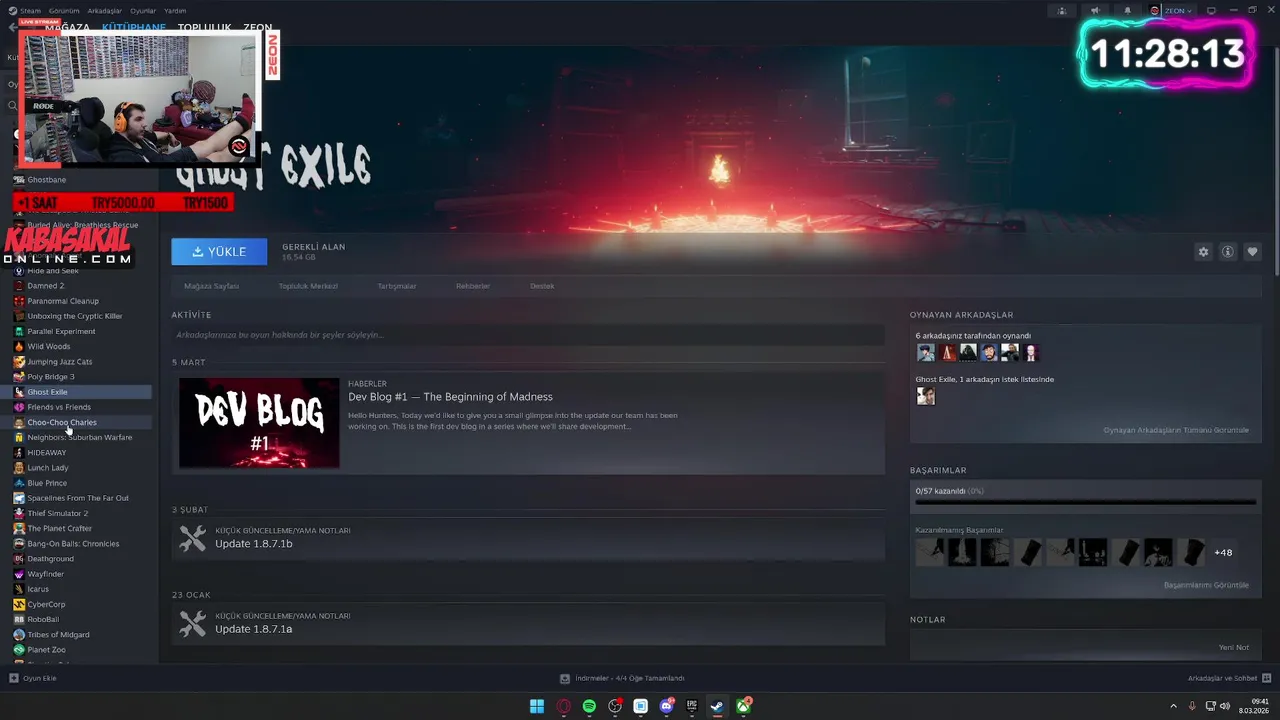Screen dimensions: 1280x720
Task: Click the microphone icon in the system tray
Action: point(1191,706)
